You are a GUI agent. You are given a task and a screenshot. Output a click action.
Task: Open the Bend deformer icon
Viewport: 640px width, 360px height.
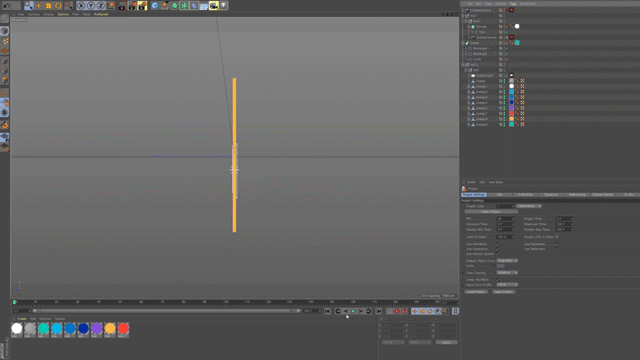pos(194,6)
